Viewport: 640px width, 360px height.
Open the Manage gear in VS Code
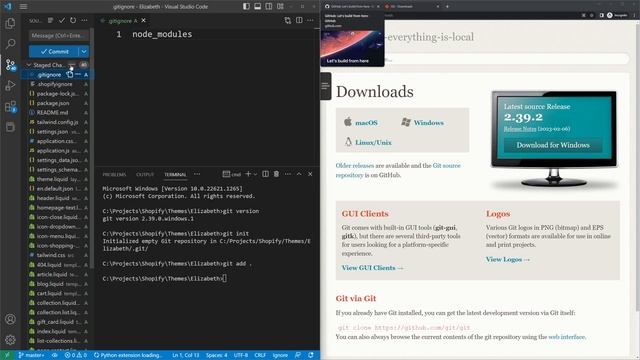tap(10, 339)
